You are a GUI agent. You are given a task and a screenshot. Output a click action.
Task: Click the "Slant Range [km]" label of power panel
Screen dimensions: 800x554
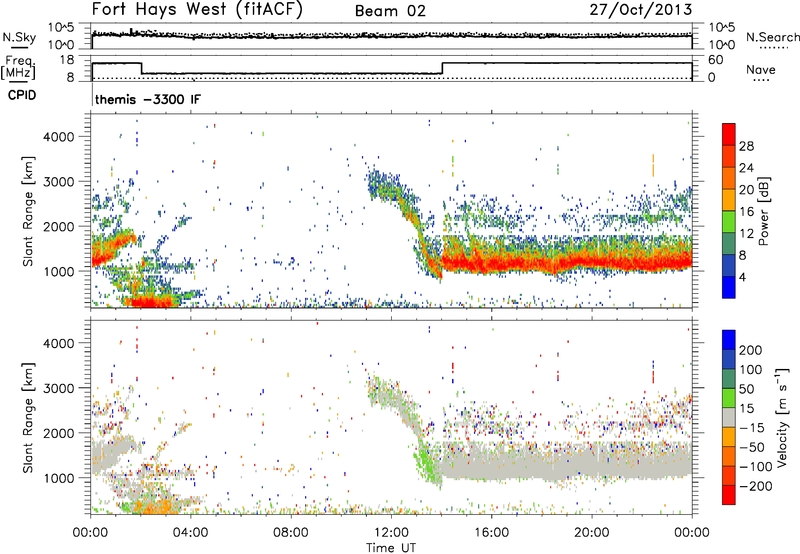[x=28, y=211]
